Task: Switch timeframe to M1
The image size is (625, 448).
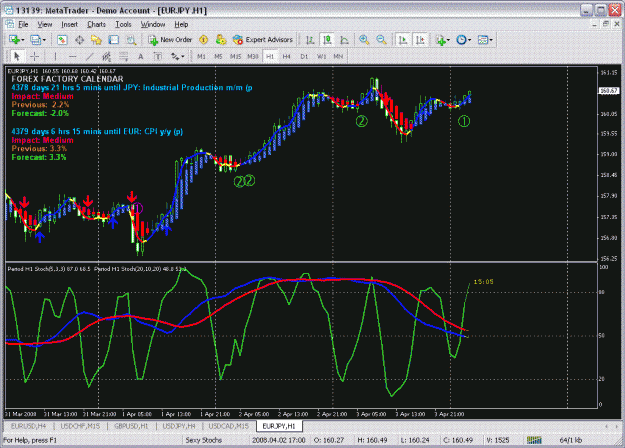Action: point(201,56)
